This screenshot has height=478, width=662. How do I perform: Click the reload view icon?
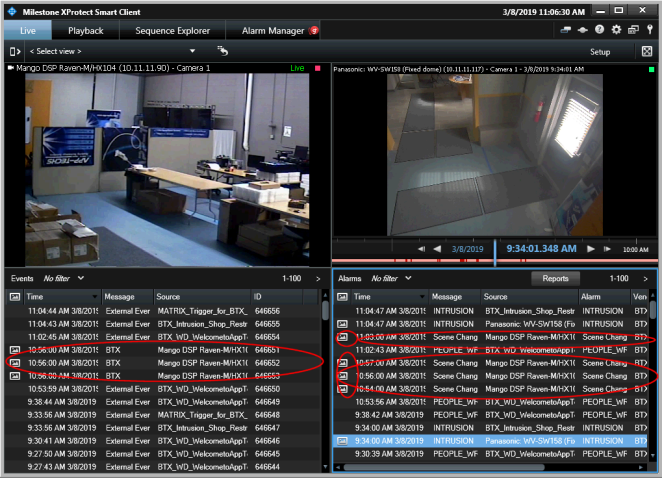pyautogui.click(x=222, y=51)
